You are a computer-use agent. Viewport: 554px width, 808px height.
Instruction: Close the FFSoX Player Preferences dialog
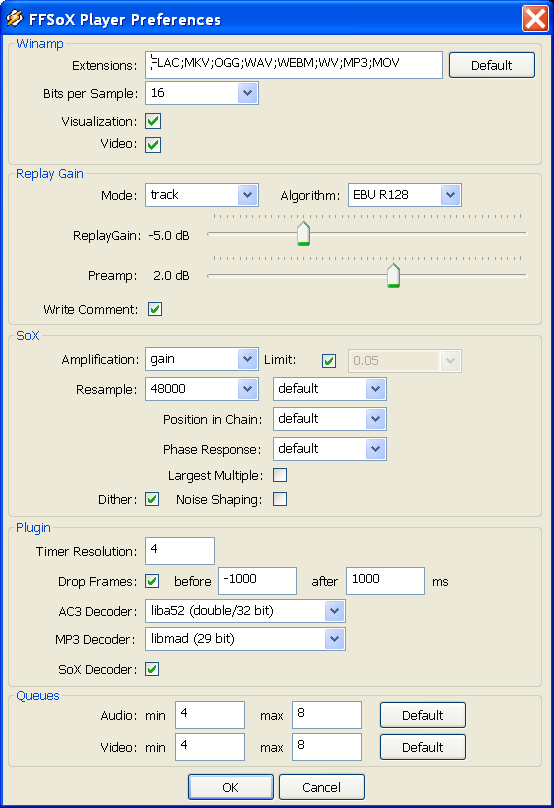[x=535, y=19]
